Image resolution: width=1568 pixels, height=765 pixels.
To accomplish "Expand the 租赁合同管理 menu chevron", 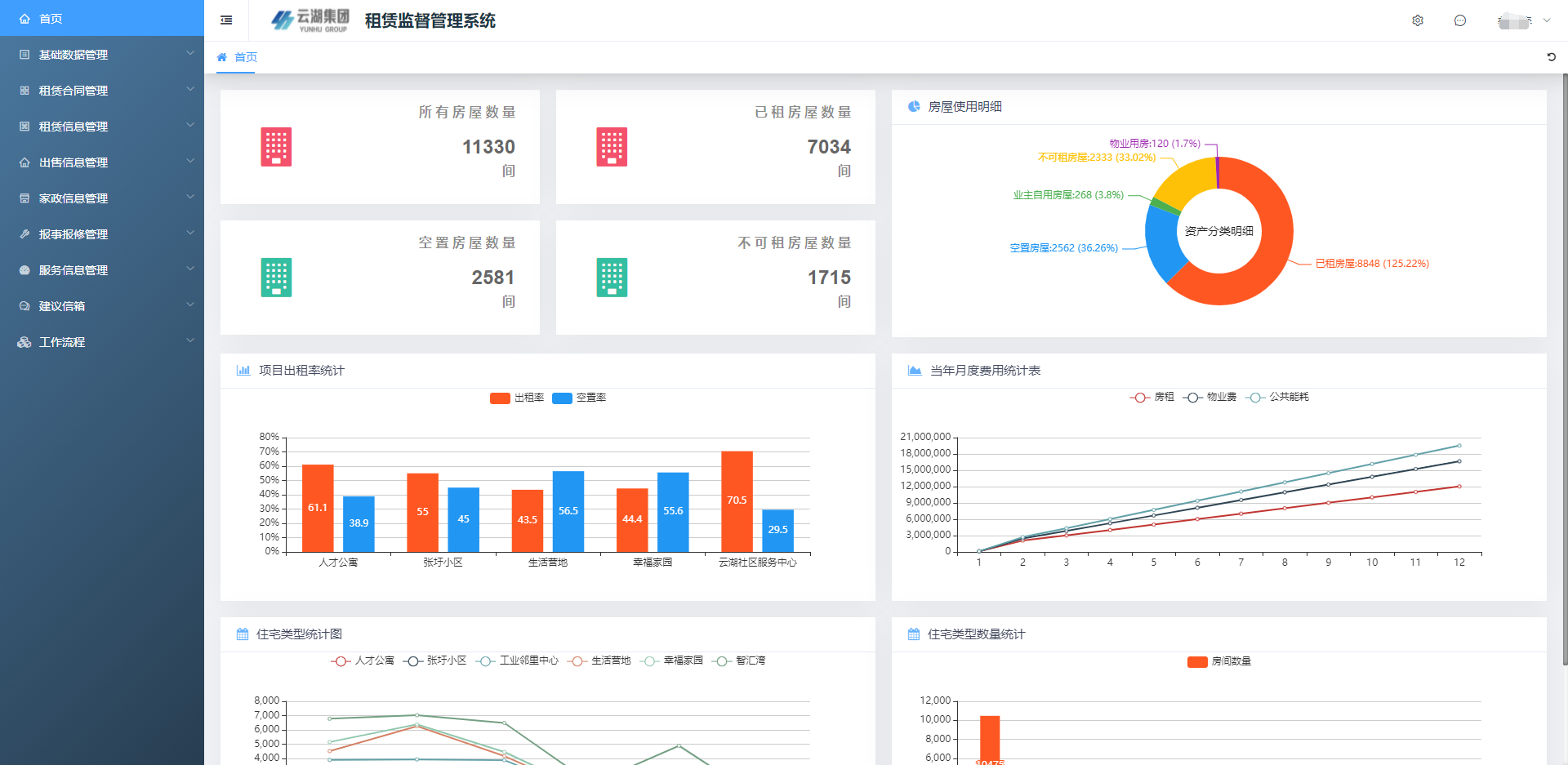I will [189, 90].
